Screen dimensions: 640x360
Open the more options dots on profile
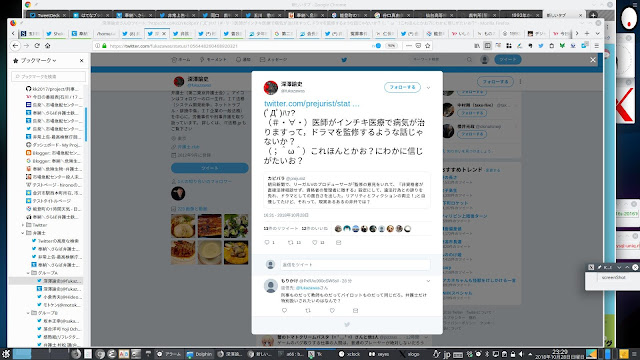[x=520, y=82]
